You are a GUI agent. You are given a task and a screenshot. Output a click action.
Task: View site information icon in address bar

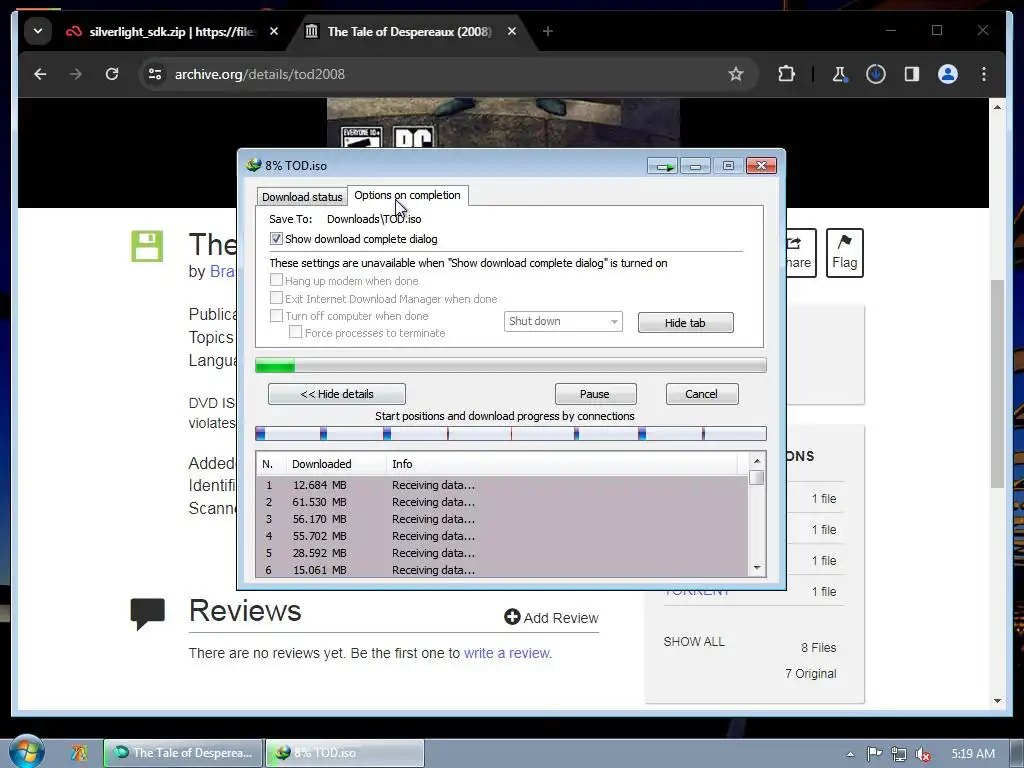tap(155, 74)
